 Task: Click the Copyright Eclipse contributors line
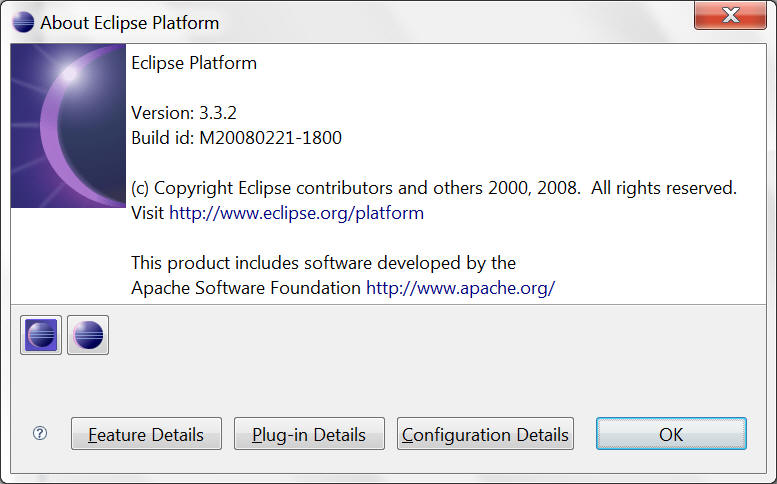click(x=434, y=188)
